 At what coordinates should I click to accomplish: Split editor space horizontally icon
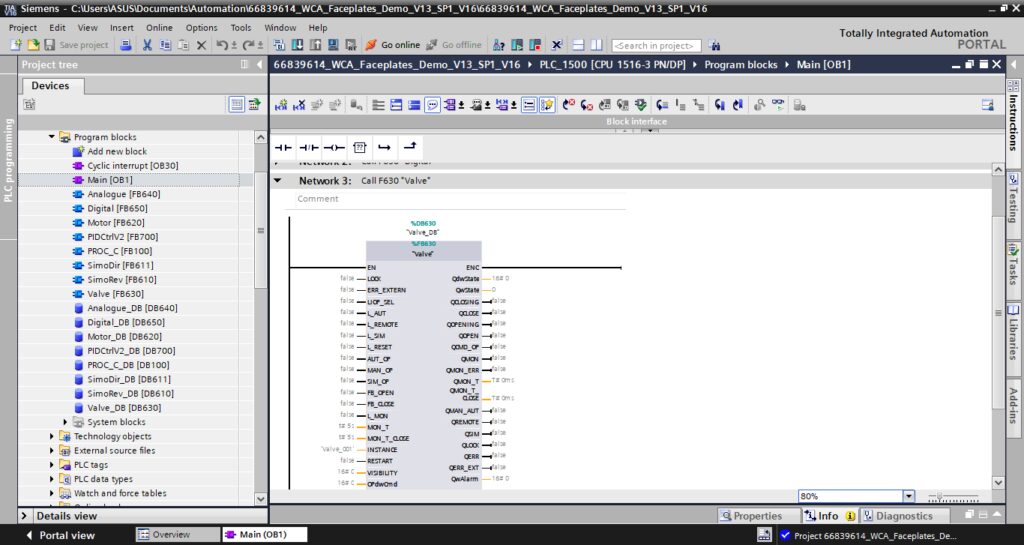(x=578, y=45)
